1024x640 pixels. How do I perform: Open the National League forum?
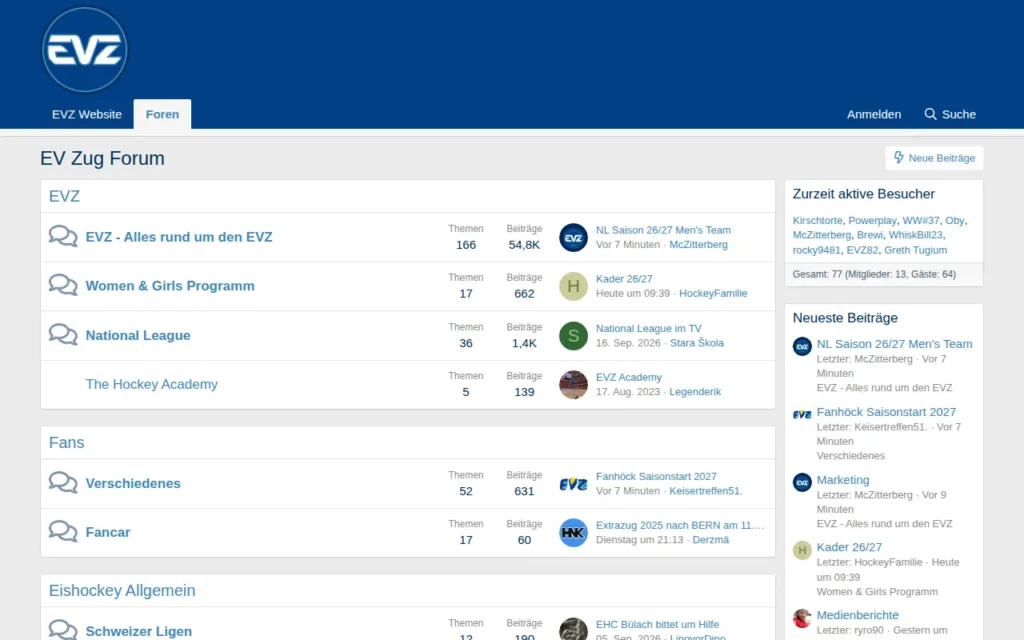pos(138,336)
